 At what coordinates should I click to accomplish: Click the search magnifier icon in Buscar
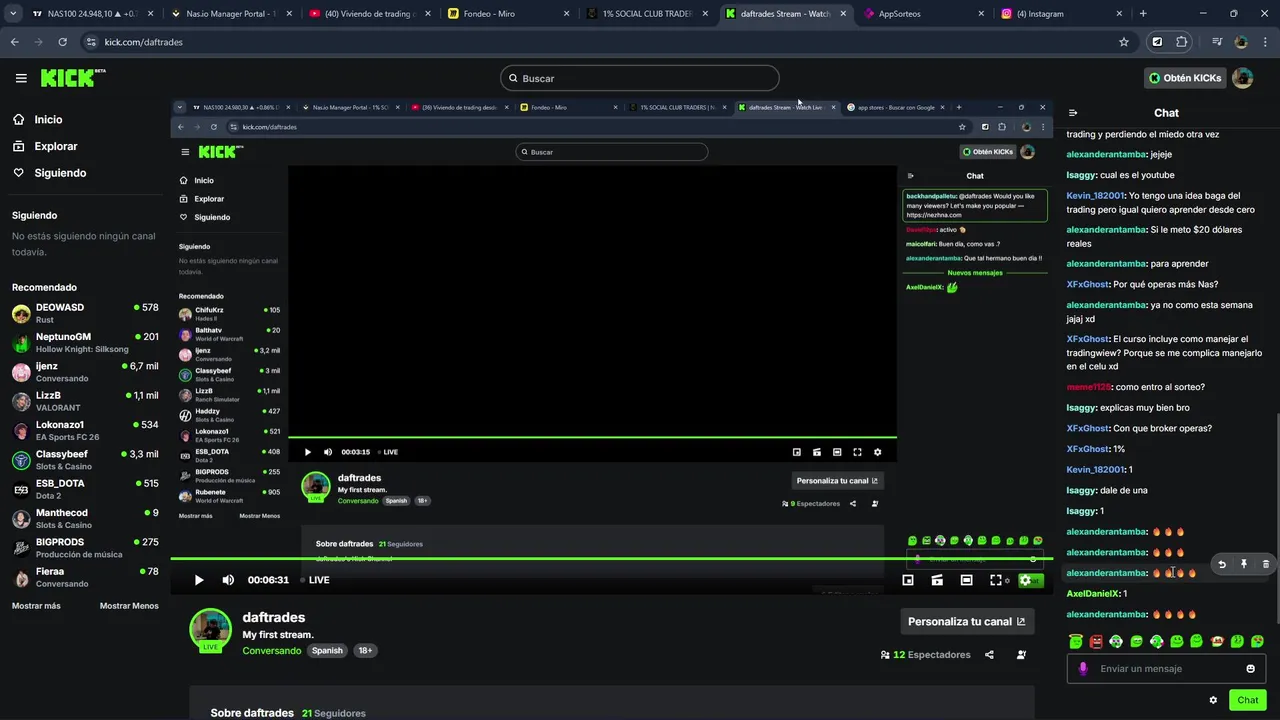pos(513,78)
